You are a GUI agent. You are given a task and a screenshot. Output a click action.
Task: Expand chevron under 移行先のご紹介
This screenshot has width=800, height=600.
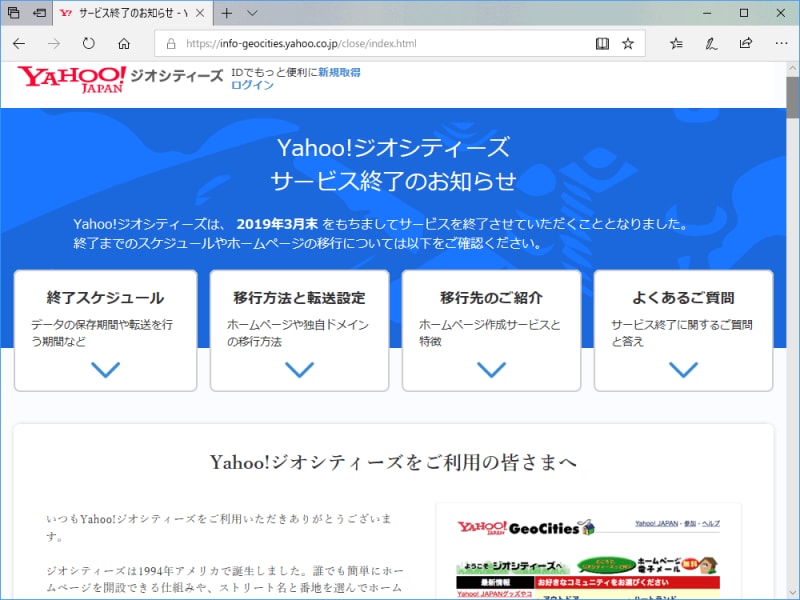click(491, 369)
